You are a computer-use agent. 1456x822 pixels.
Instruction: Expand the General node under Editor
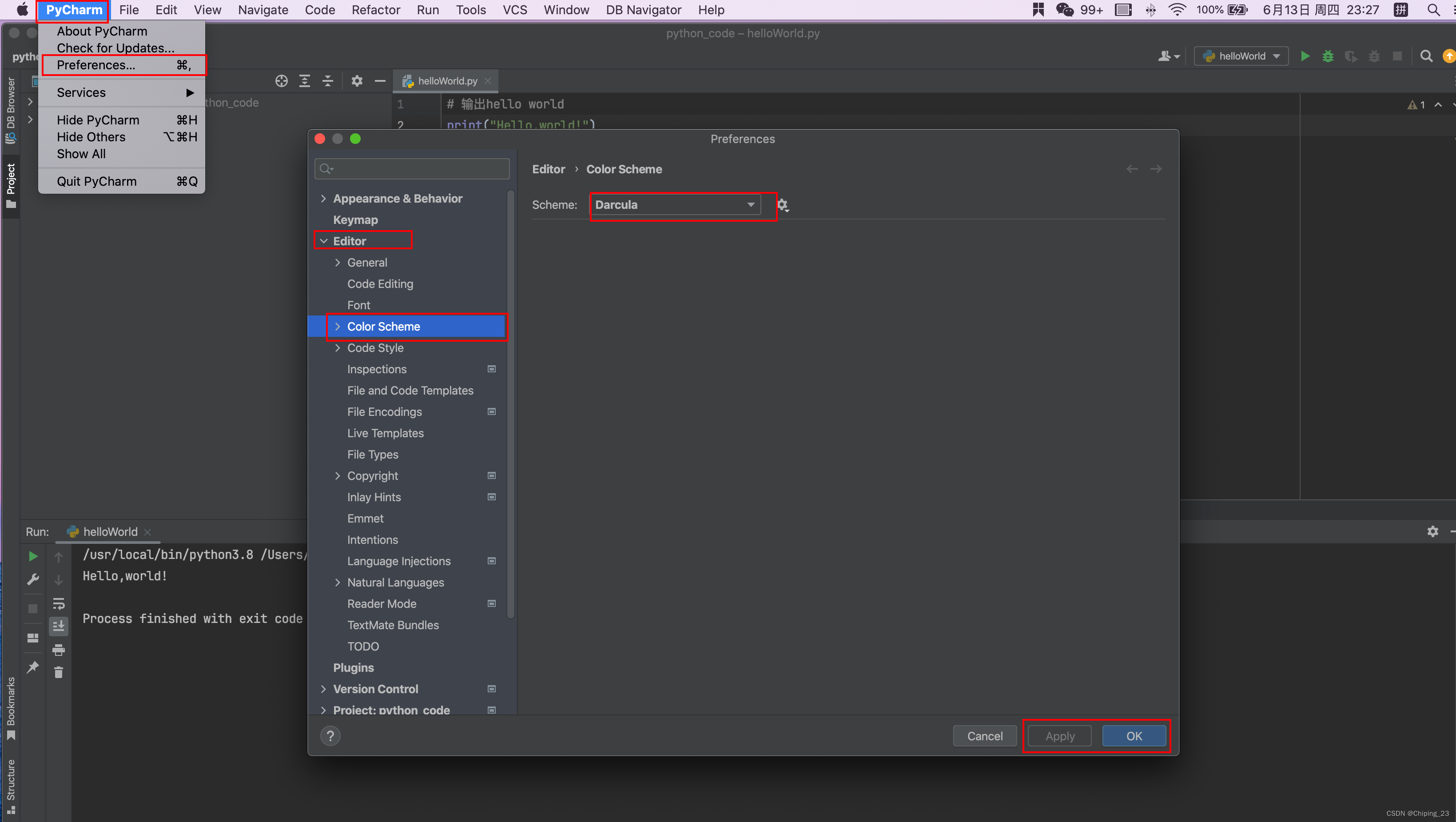click(x=338, y=262)
